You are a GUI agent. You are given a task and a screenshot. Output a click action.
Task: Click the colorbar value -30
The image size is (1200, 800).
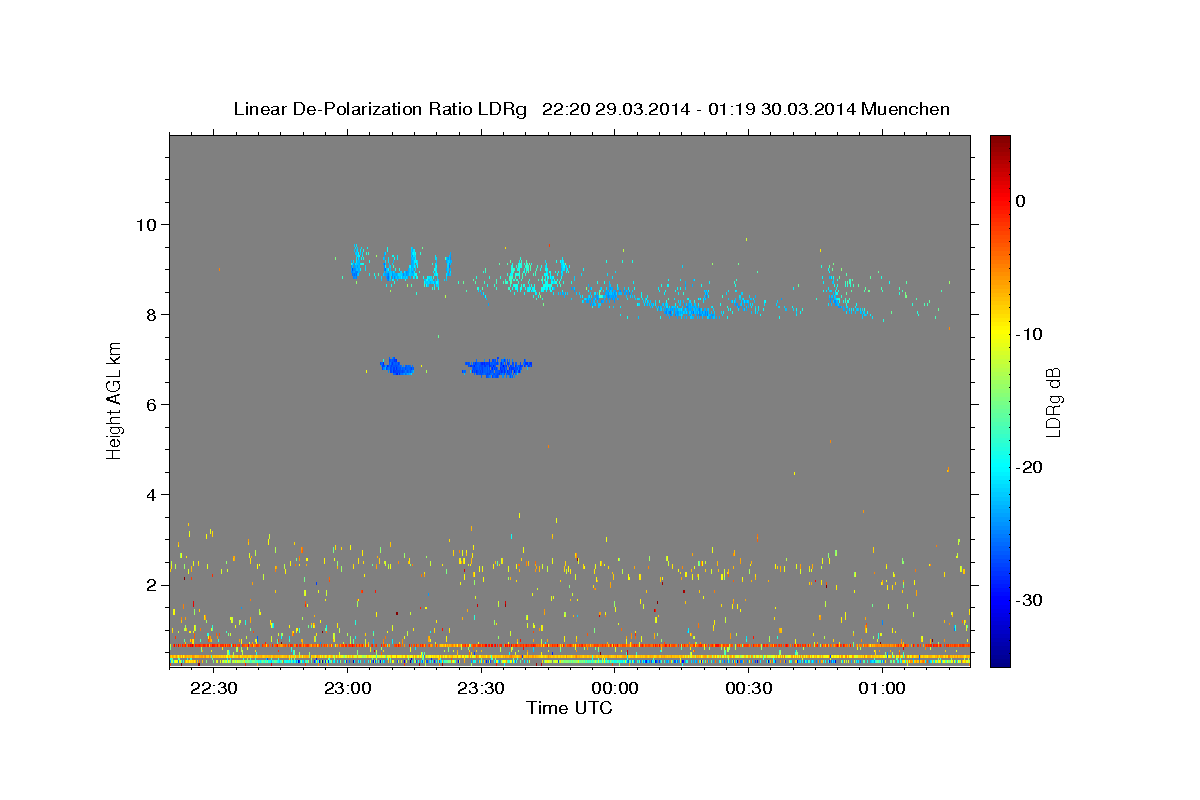click(x=1030, y=600)
